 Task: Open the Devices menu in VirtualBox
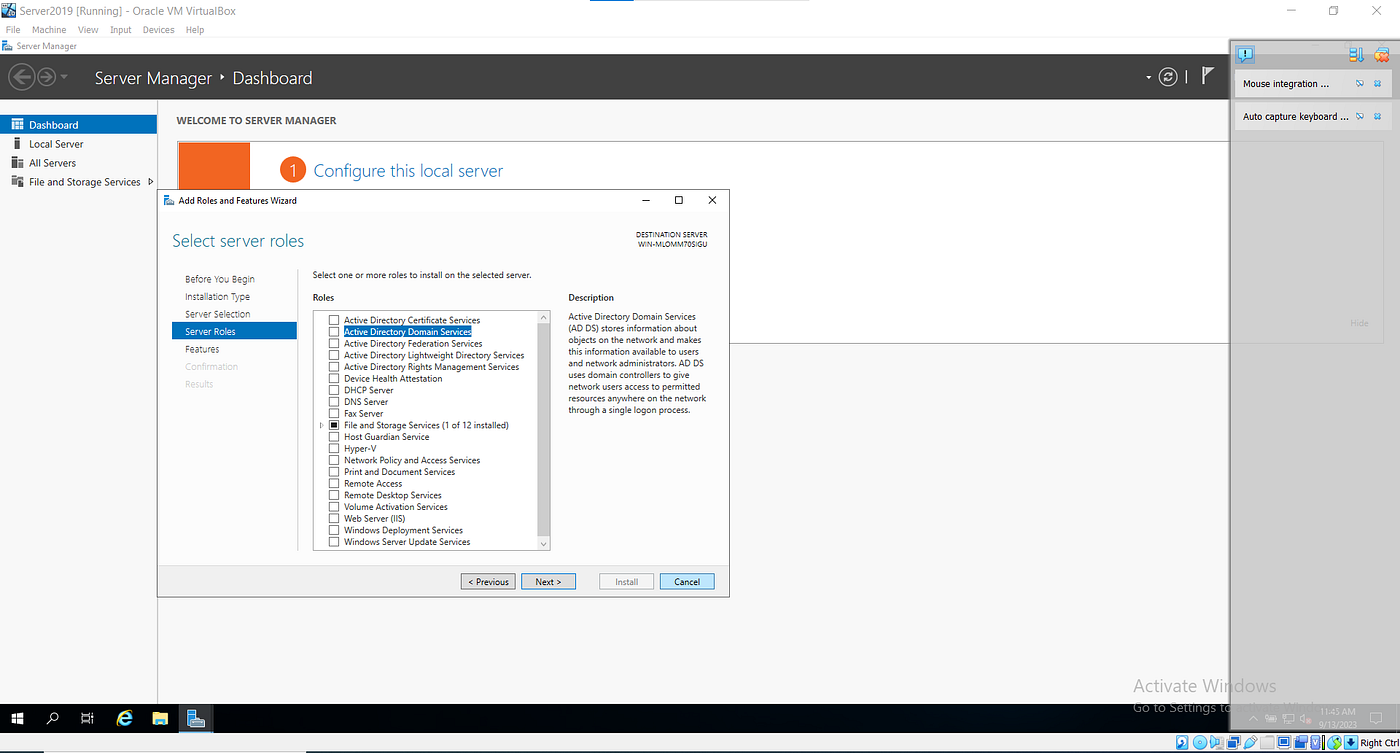[x=158, y=29]
